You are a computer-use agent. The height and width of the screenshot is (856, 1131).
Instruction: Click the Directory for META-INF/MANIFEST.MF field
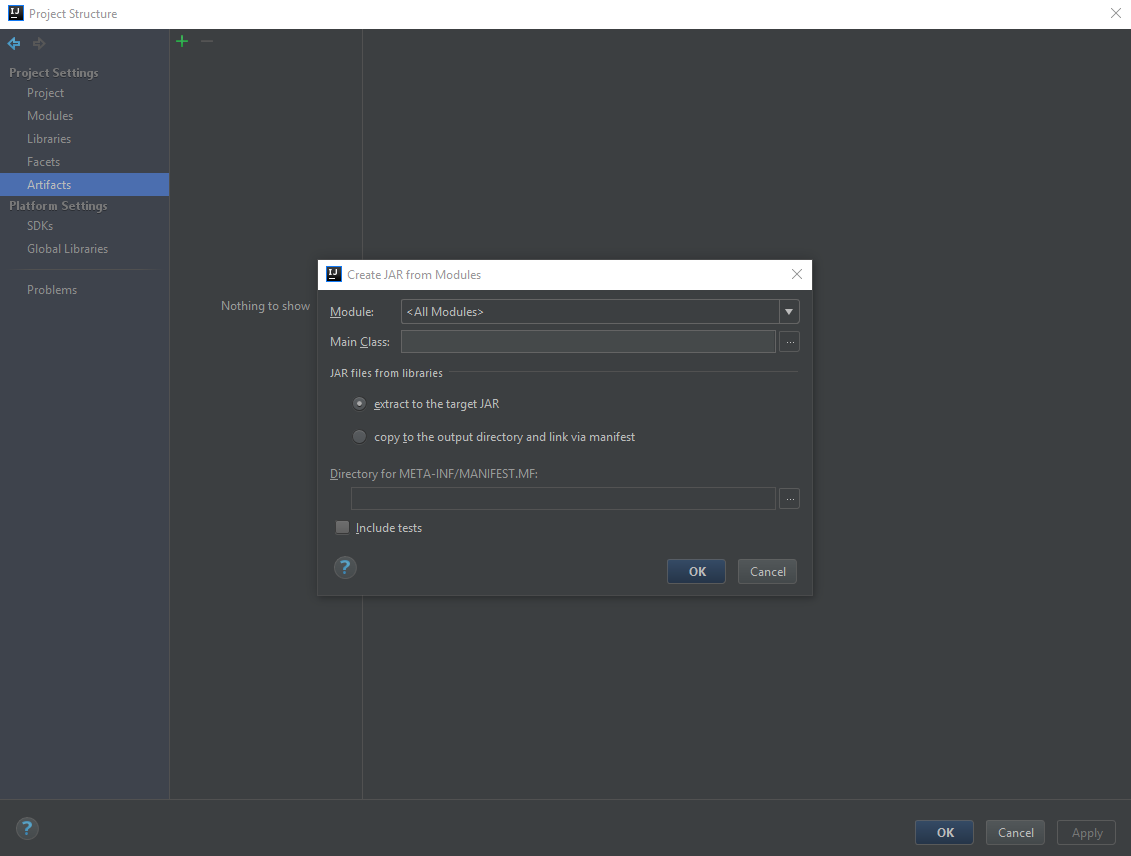[x=562, y=498]
